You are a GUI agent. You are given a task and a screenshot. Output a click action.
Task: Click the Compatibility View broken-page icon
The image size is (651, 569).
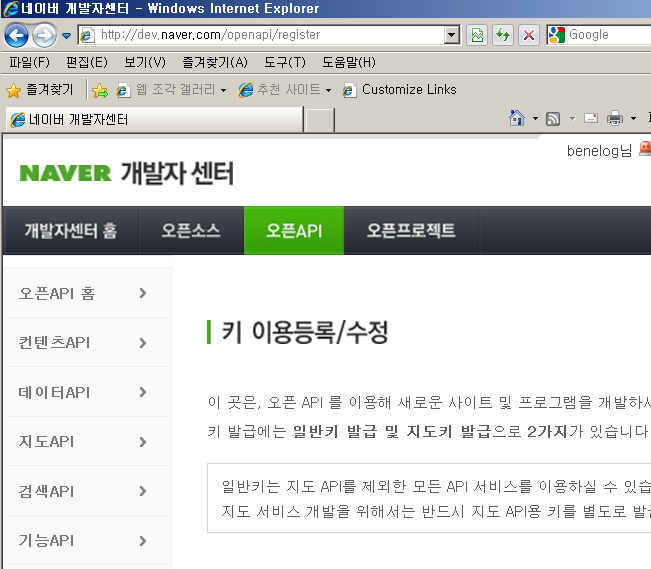coord(477,35)
